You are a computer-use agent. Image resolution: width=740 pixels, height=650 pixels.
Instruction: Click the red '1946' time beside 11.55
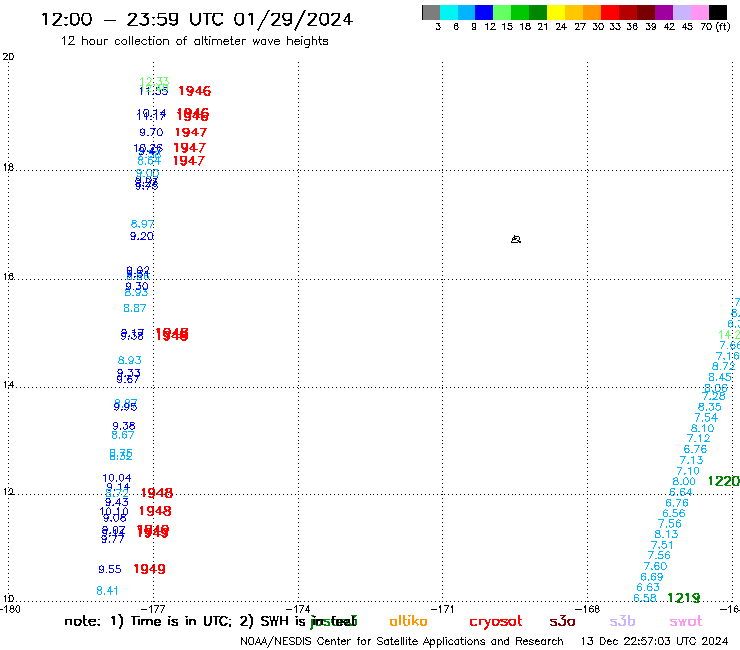(x=194, y=91)
